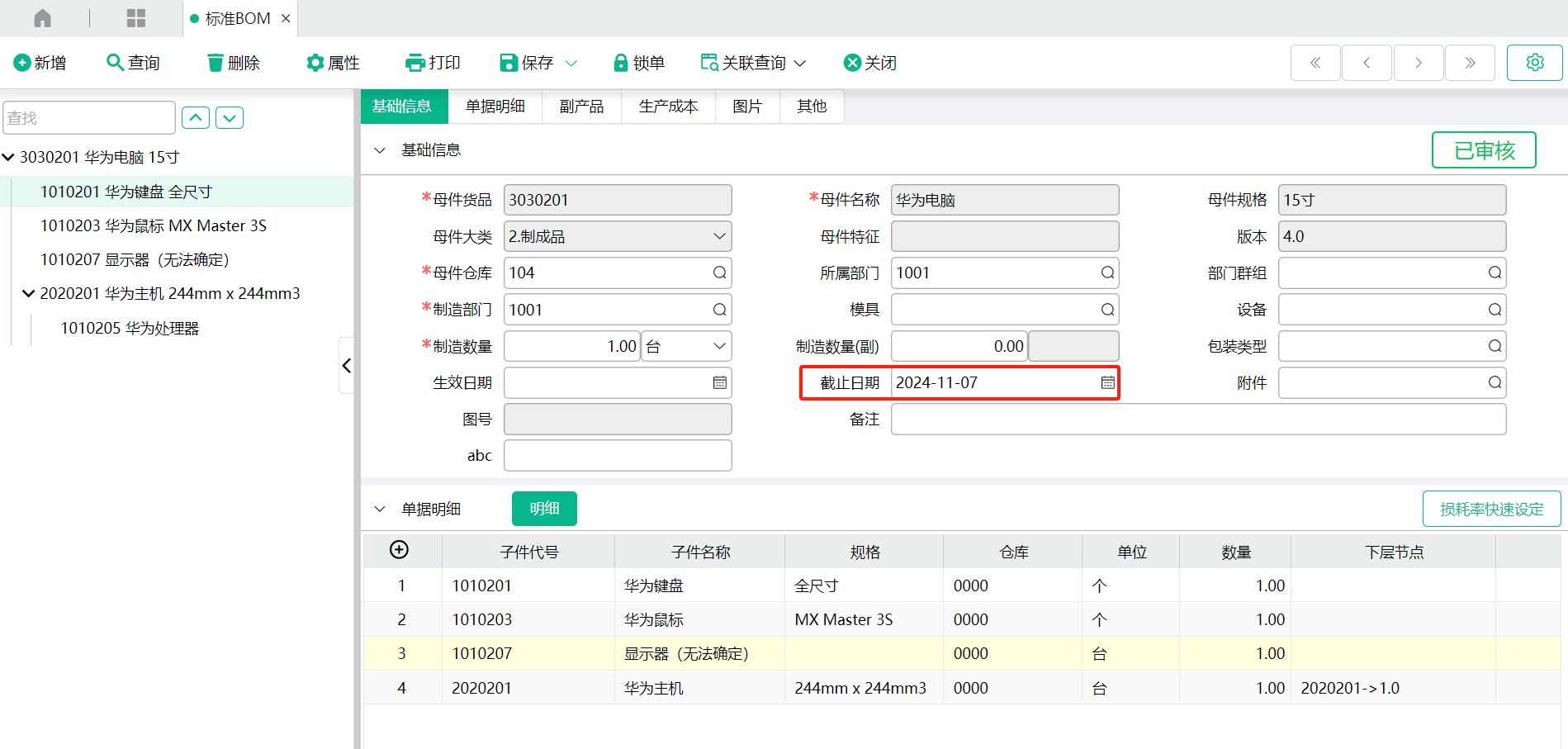Click the 查询 search toolbar button

click(133, 63)
